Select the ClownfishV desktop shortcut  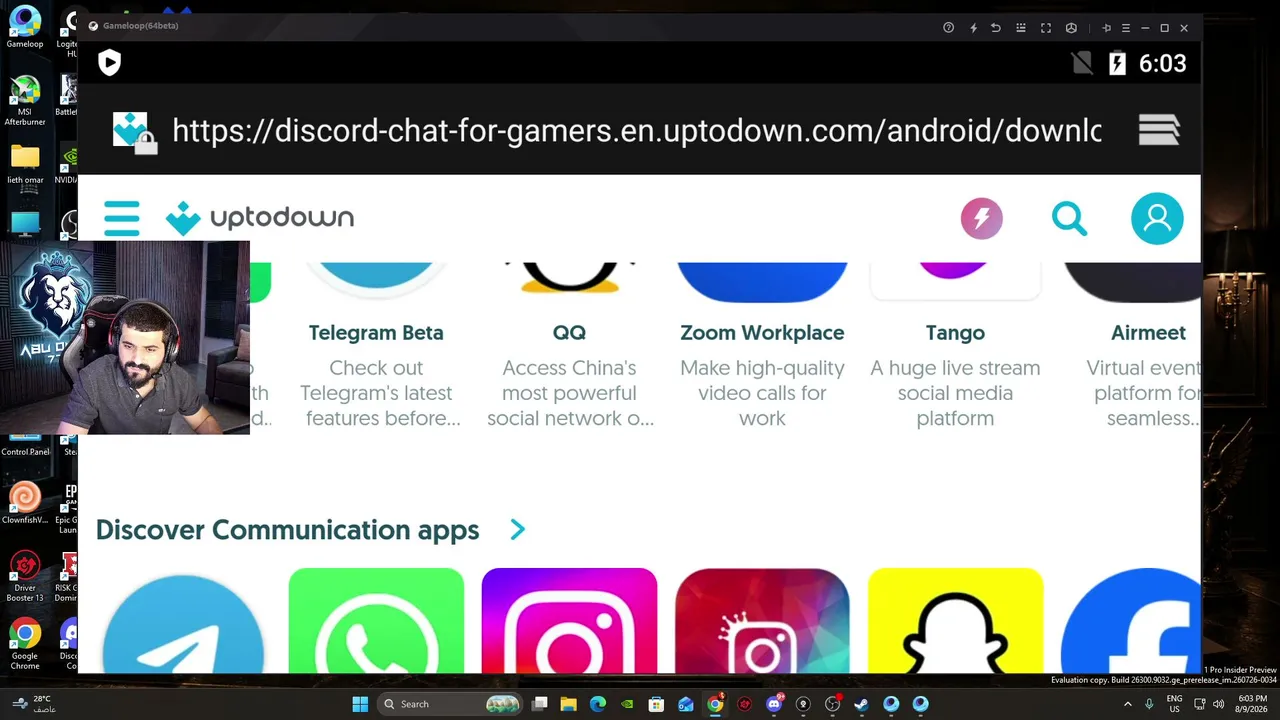25,503
